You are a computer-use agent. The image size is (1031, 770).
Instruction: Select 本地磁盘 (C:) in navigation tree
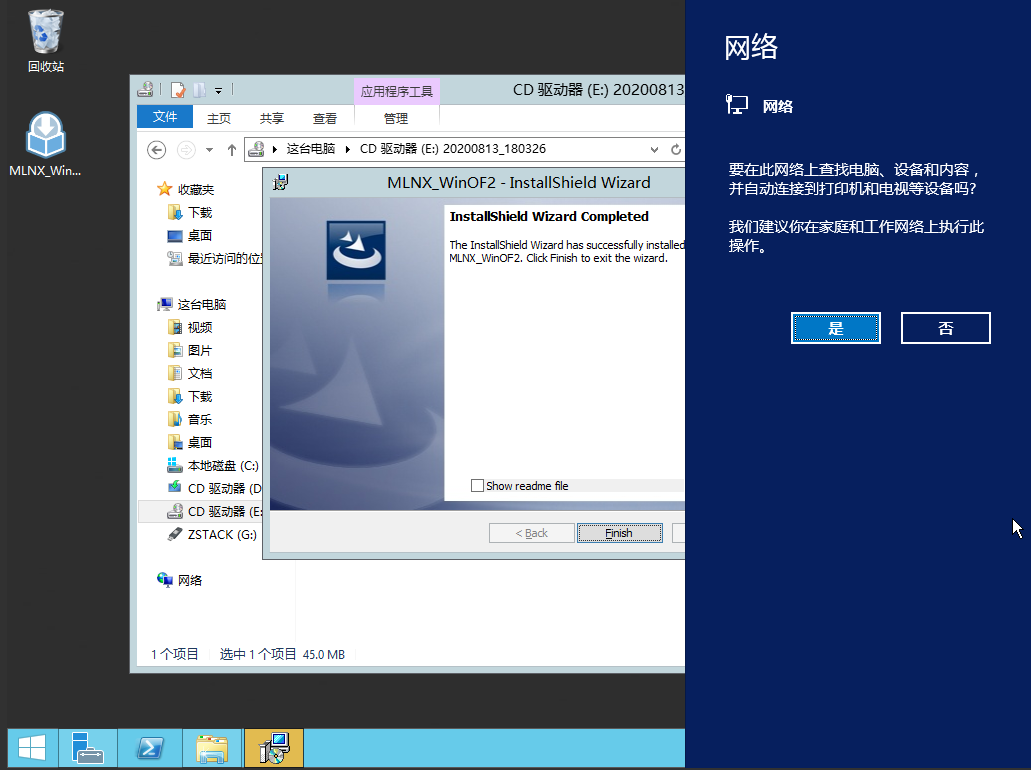point(222,465)
